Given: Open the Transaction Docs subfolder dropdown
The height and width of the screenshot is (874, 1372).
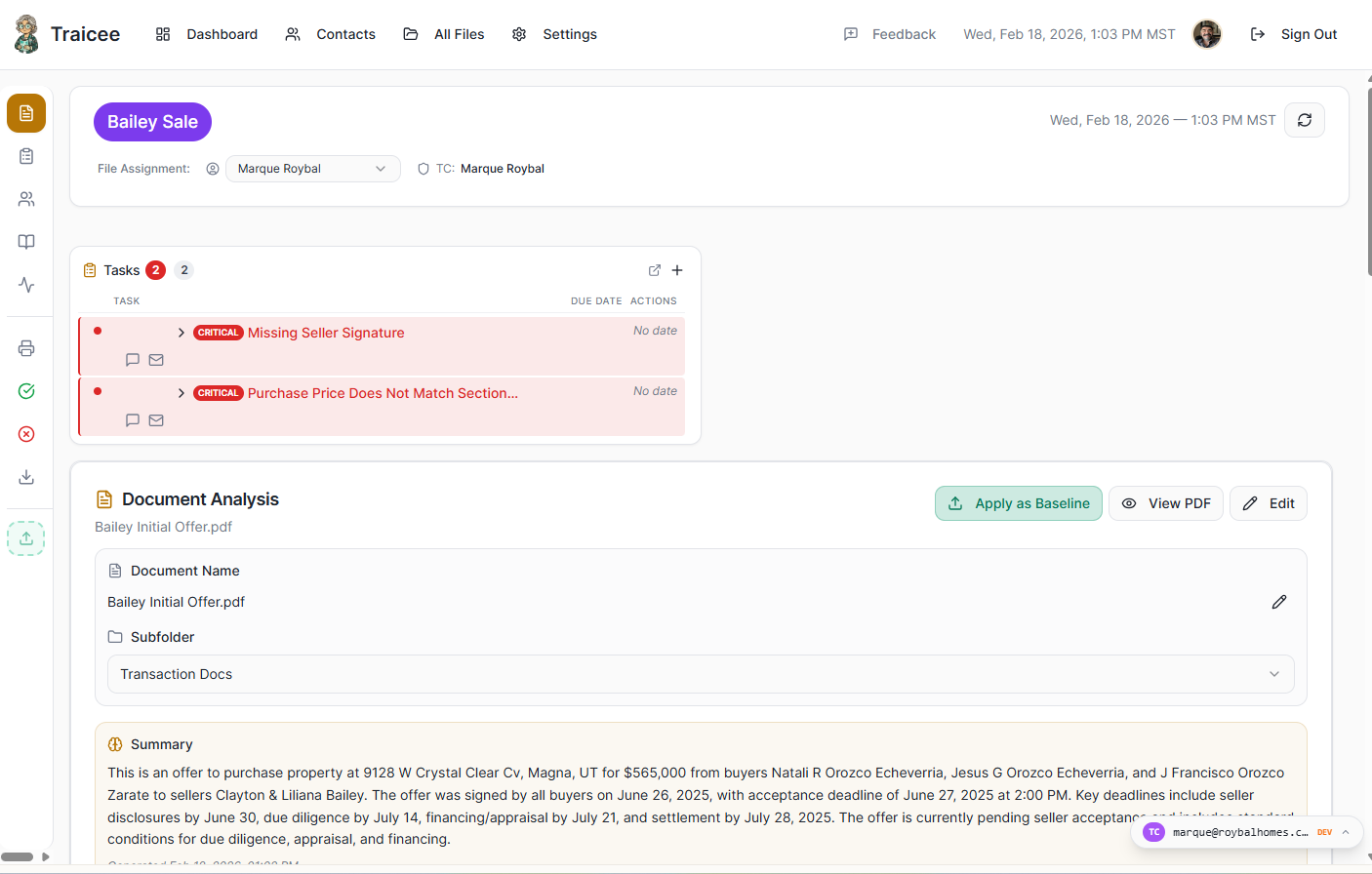Looking at the screenshot, I should [700, 674].
